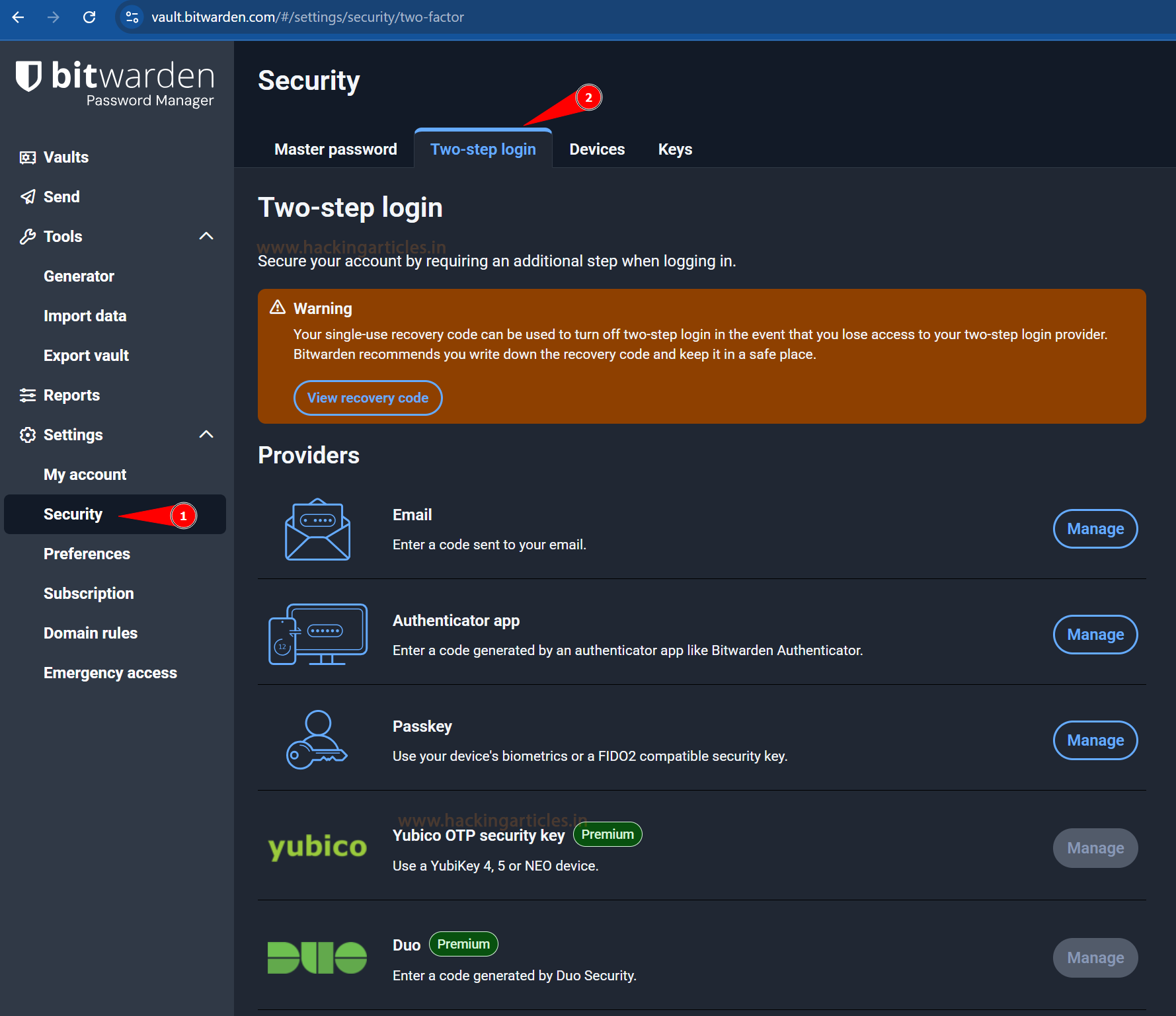Switch to the Devices tab
This screenshot has height=1016, width=1176.
pyautogui.click(x=597, y=149)
